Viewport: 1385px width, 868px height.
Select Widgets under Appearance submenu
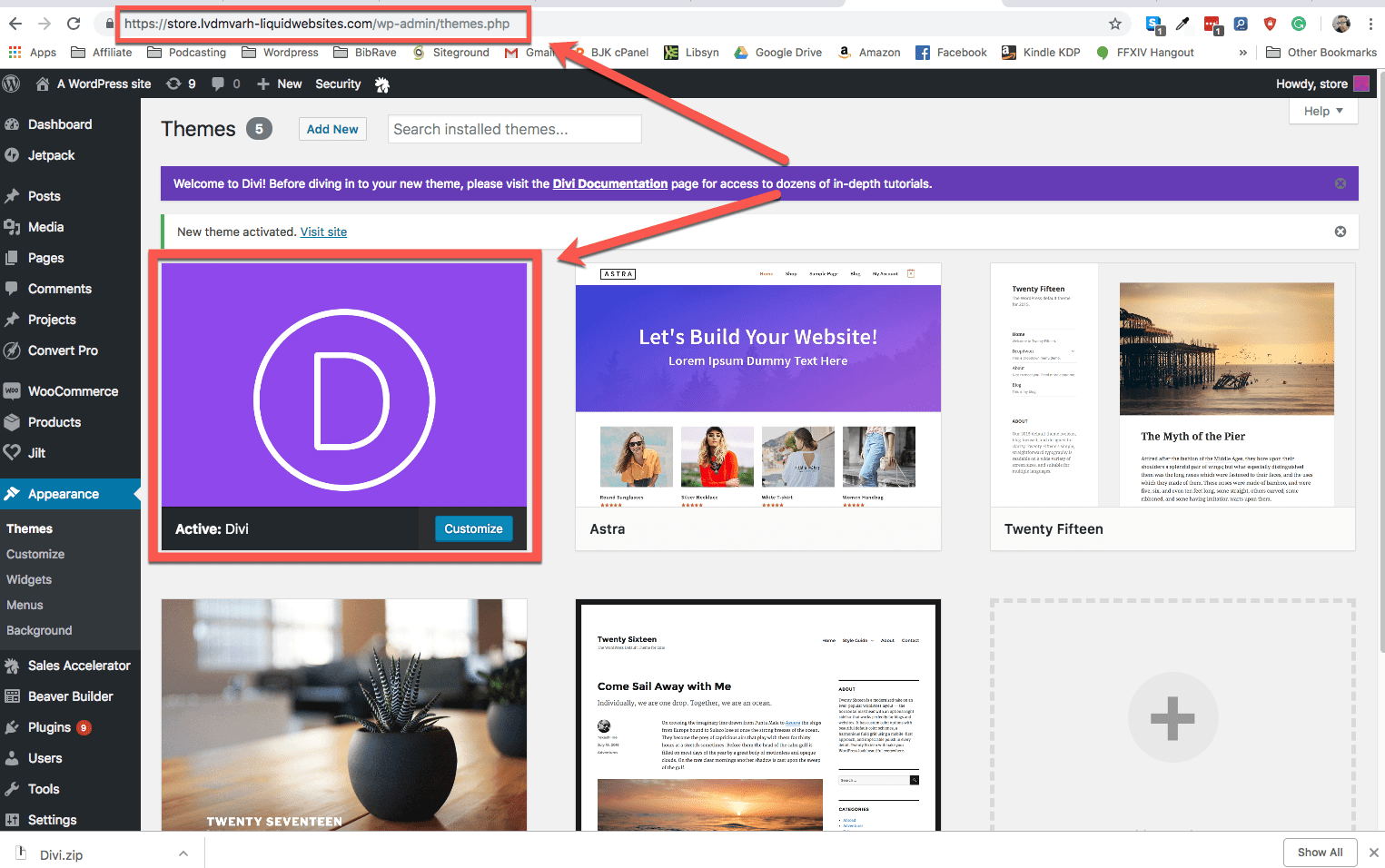[x=29, y=579]
